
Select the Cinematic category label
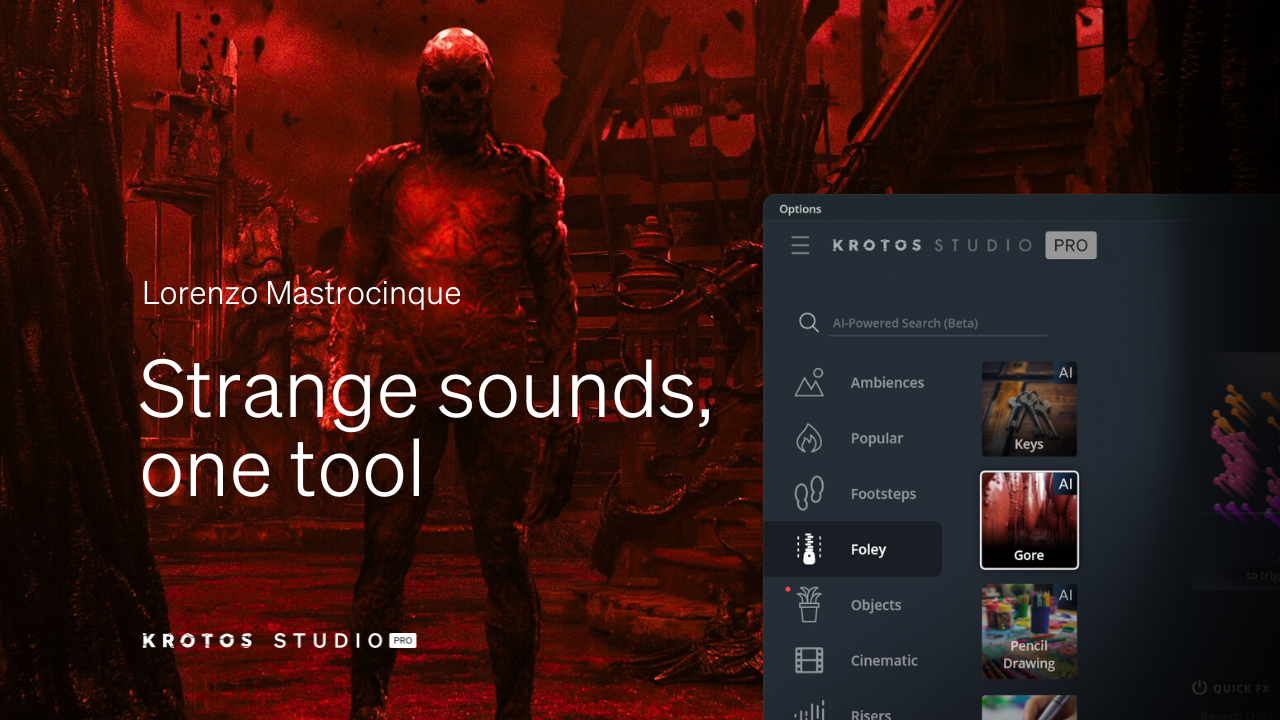pos(884,660)
